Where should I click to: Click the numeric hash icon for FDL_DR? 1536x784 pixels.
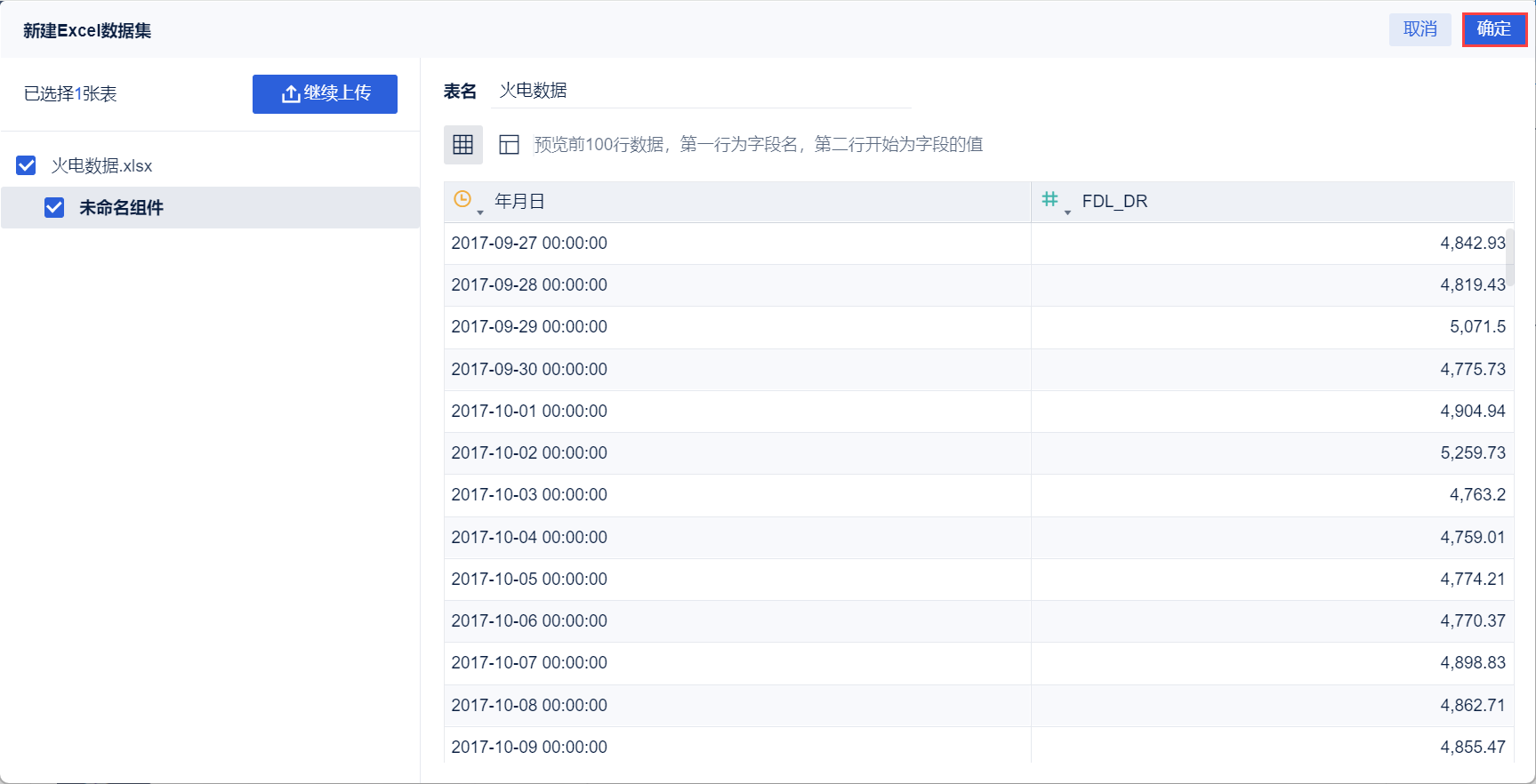click(x=1050, y=199)
